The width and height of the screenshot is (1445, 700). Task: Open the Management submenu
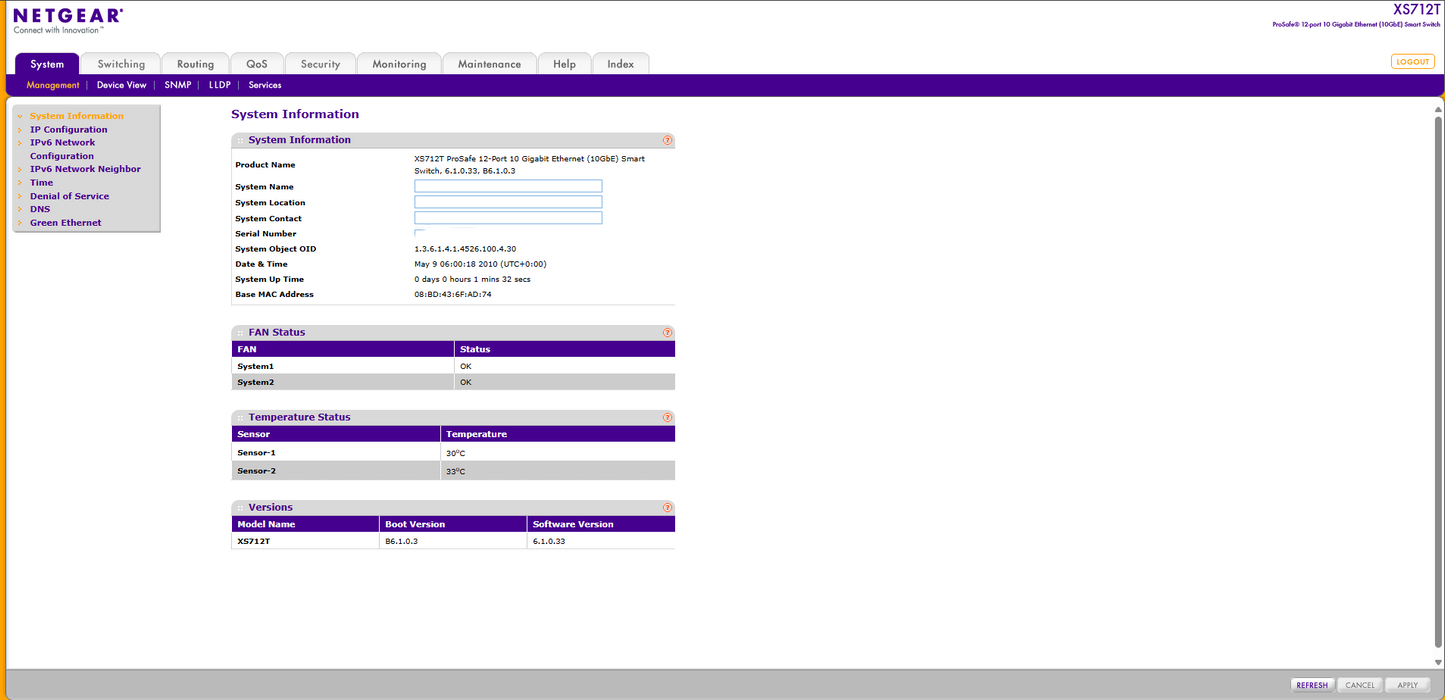53,85
